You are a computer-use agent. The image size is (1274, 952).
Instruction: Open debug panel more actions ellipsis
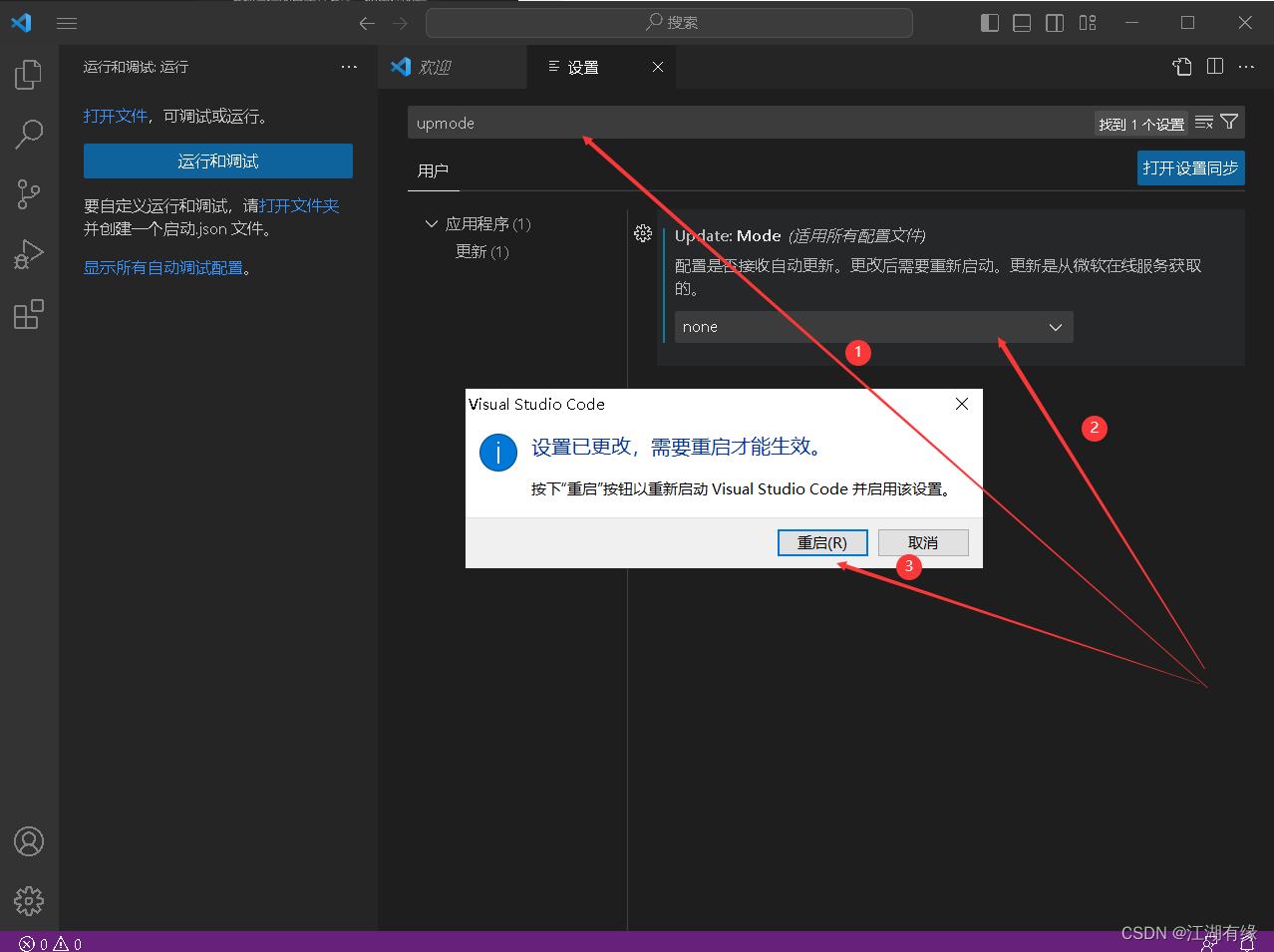click(349, 67)
